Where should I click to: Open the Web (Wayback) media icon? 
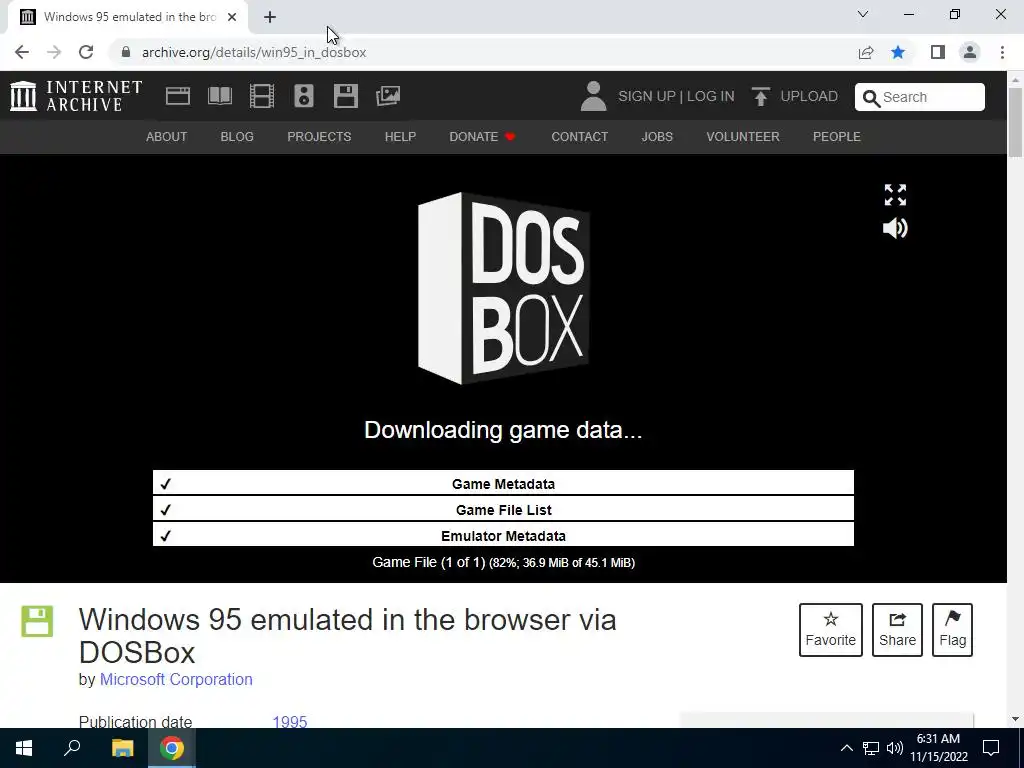tap(178, 96)
